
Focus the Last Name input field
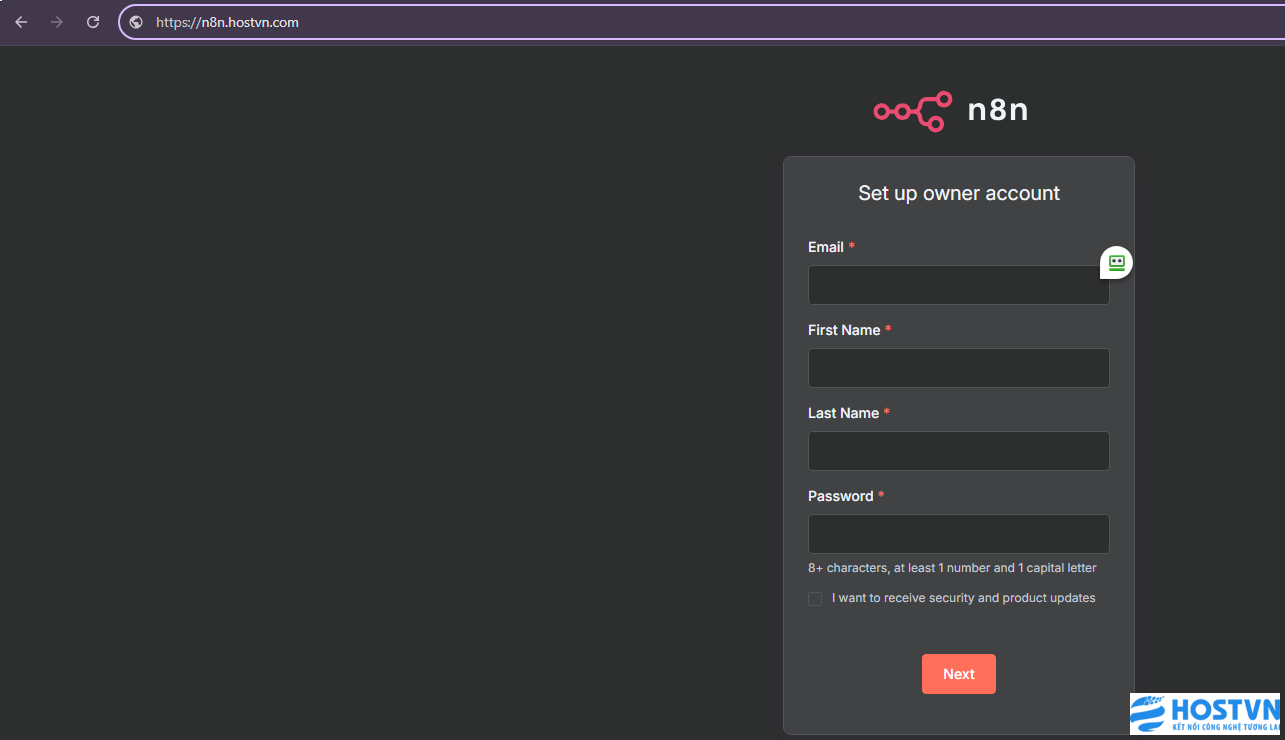958,451
